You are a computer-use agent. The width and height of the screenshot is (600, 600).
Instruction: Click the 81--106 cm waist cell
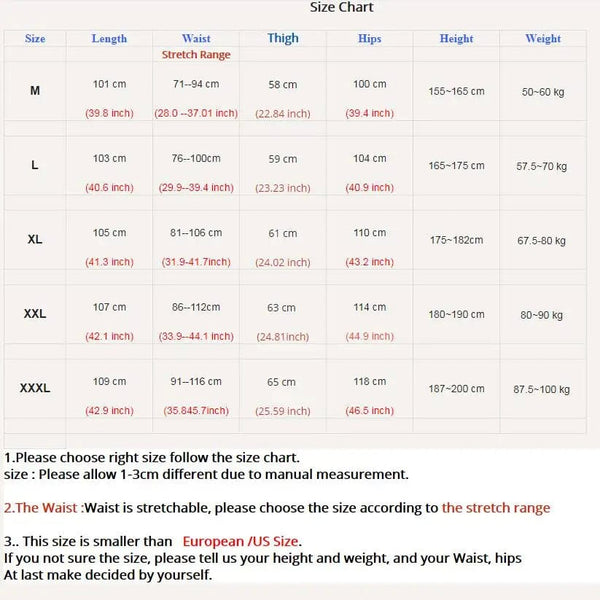tap(196, 233)
